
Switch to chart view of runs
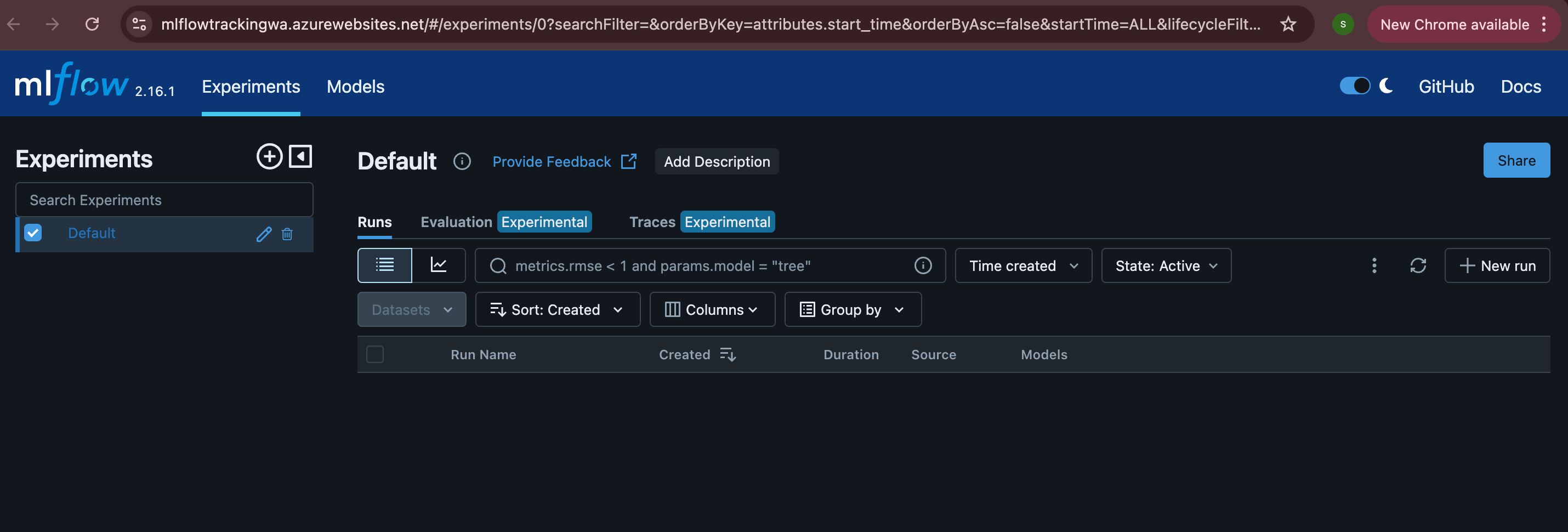pos(438,265)
